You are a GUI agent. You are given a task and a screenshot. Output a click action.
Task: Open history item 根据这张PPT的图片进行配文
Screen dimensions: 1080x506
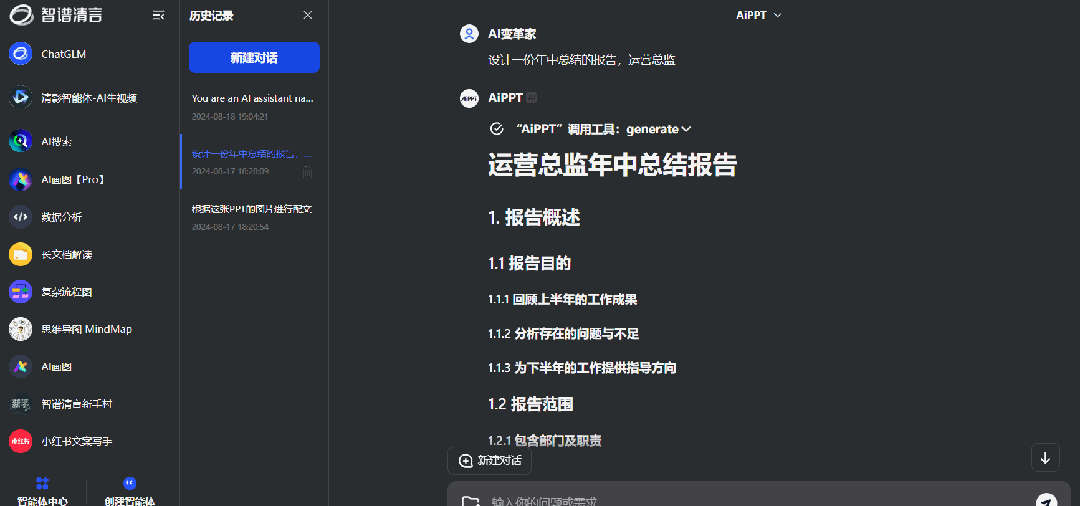click(x=253, y=217)
